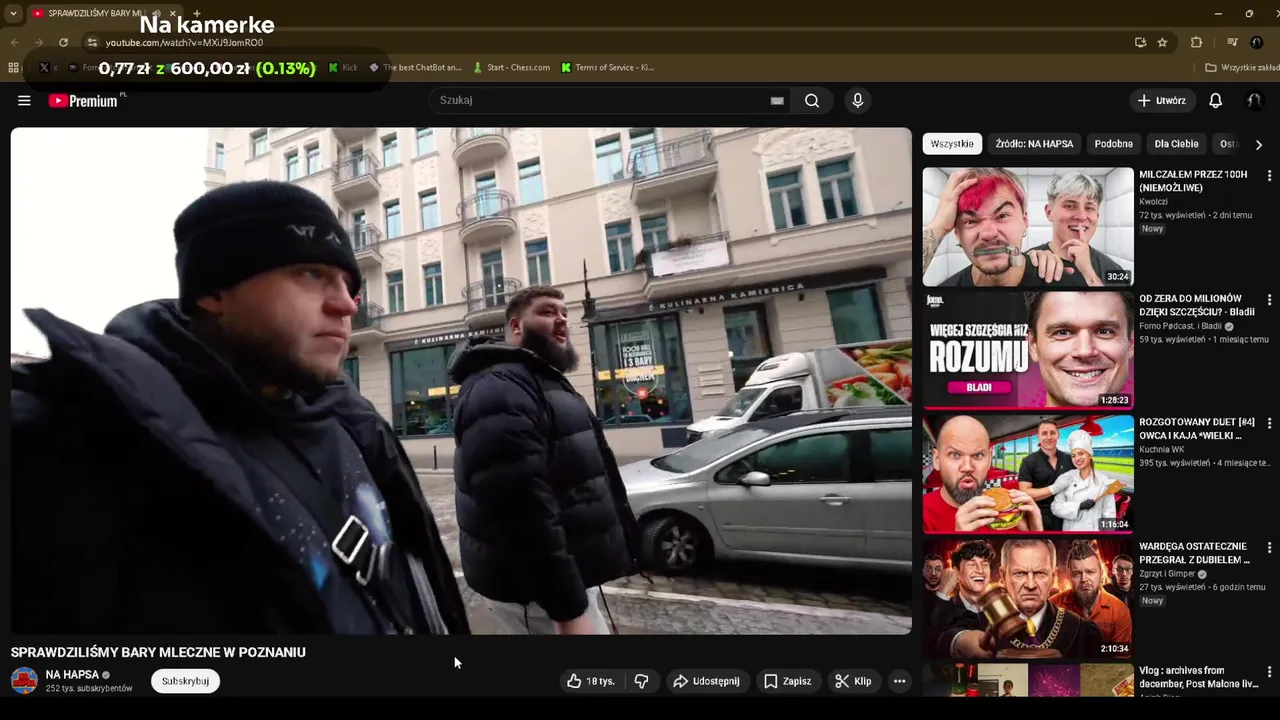
Task: Open the NA HAPSA channel avatar
Action: [x=24, y=681]
